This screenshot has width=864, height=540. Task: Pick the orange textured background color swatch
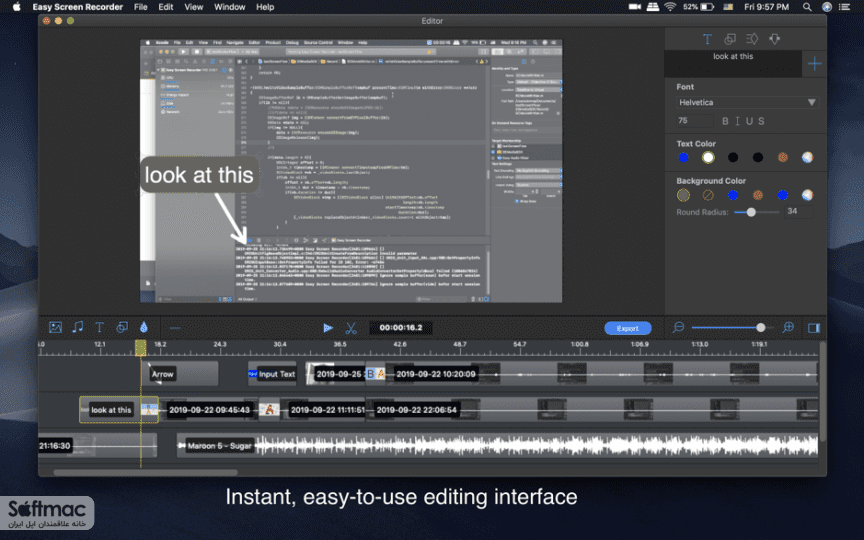[758, 195]
